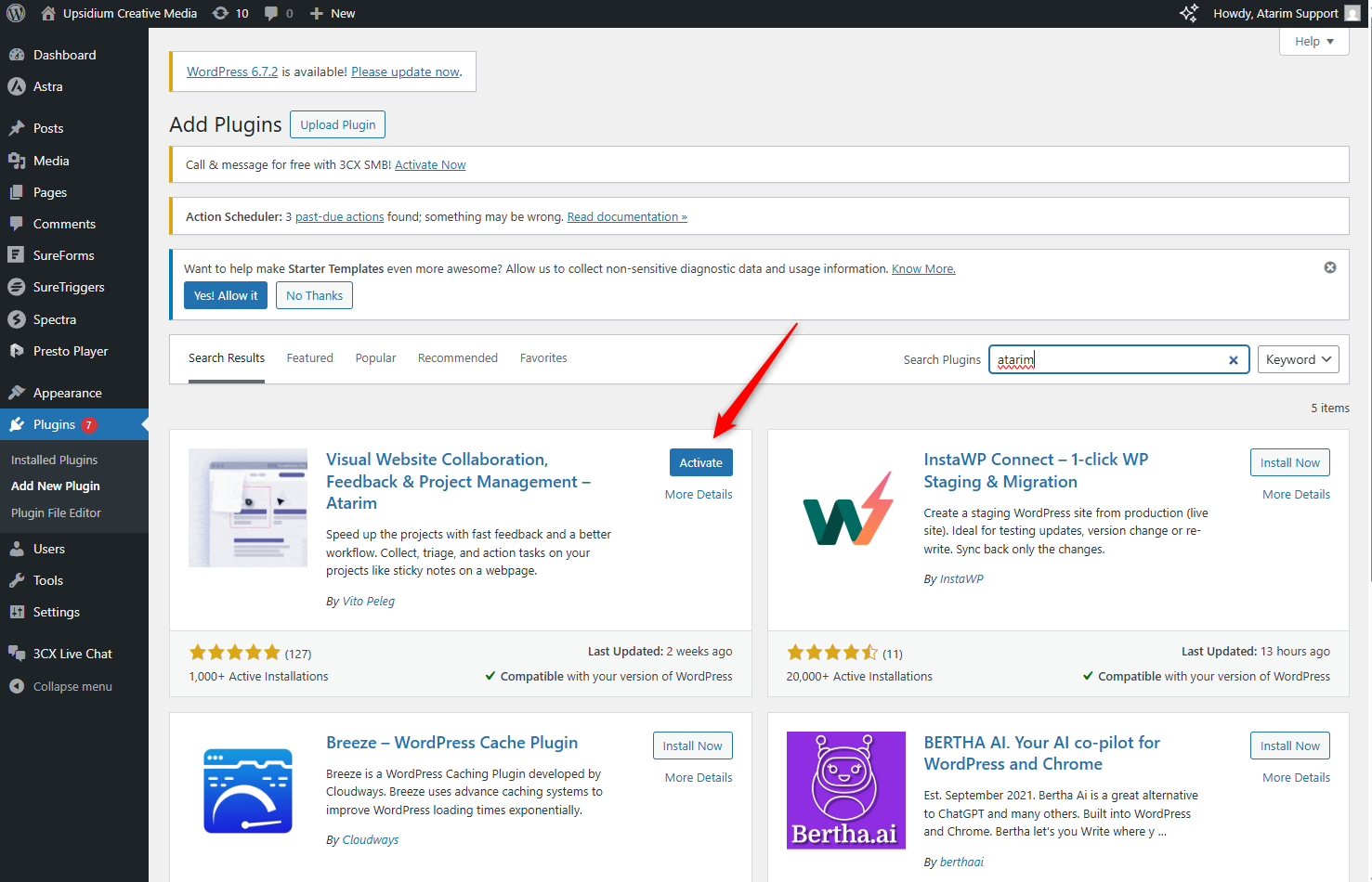This screenshot has width=1372, height=882.
Task: Open Installed Plugins submenu item
Action: coord(54,460)
